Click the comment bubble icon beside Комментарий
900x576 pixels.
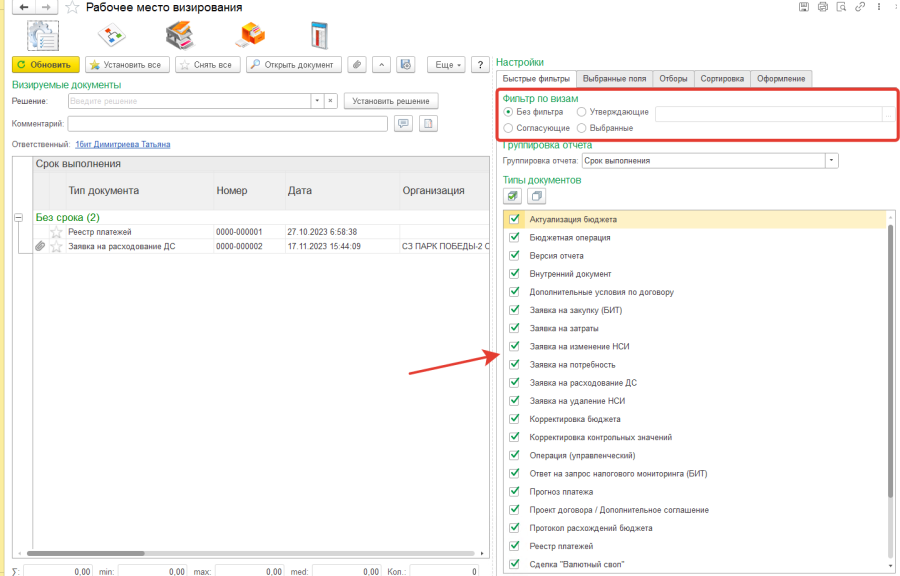(x=404, y=124)
